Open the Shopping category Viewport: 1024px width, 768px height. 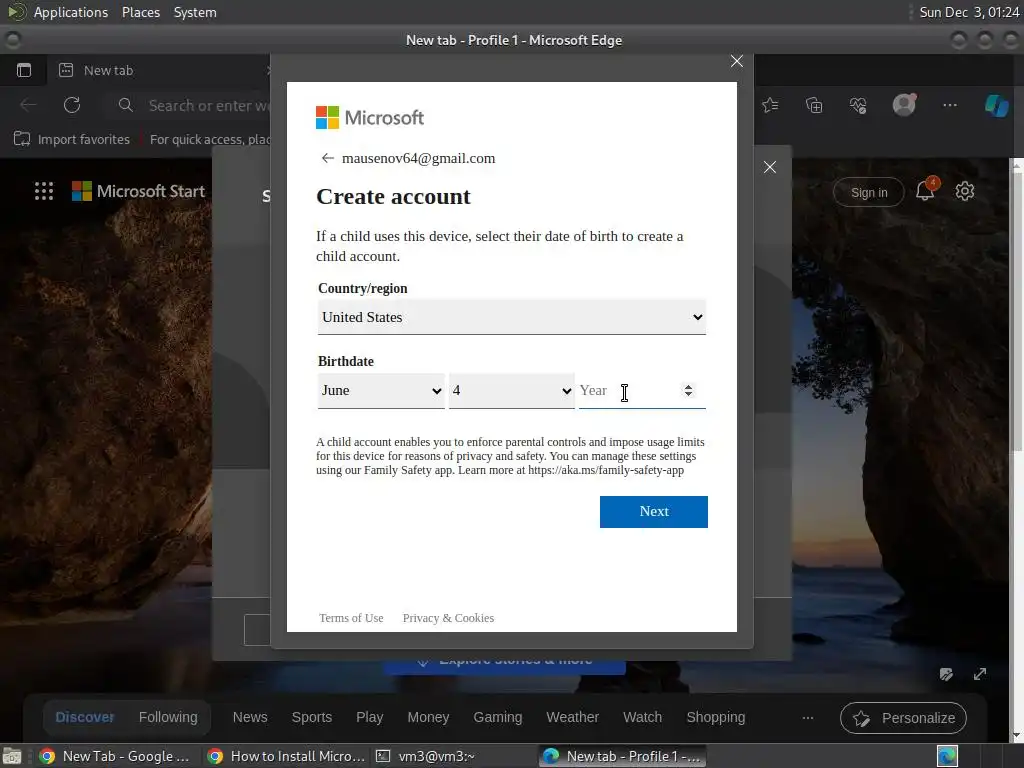pyautogui.click(x=715, y=717)
